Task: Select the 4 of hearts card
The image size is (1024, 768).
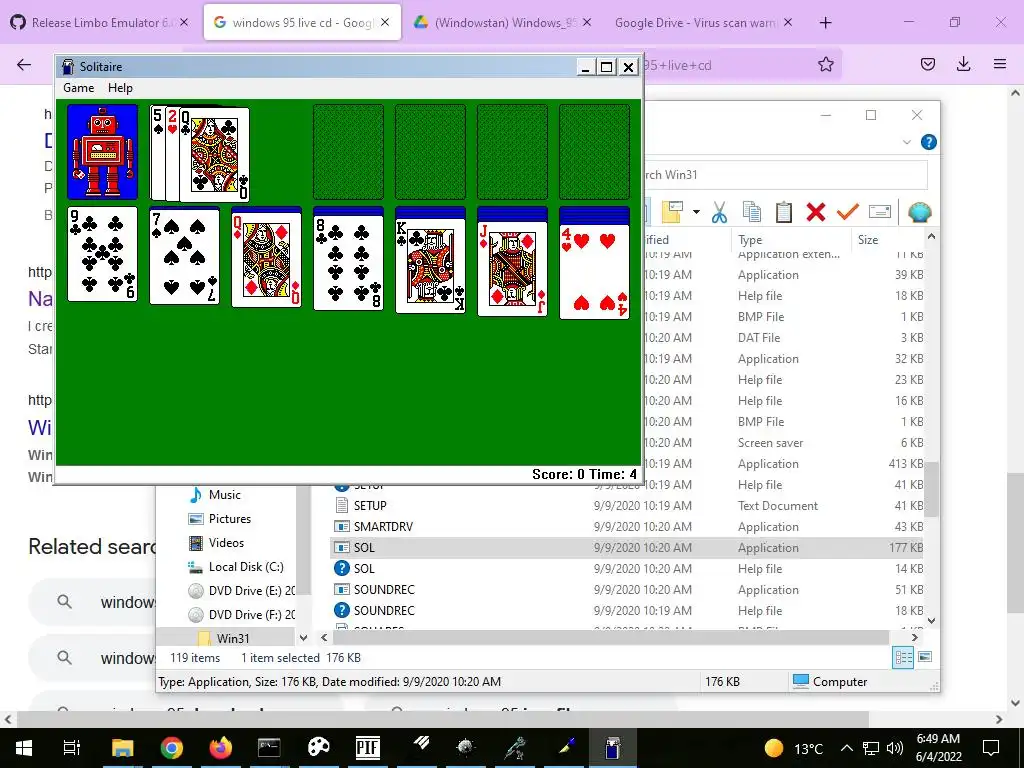Action: 594,272
